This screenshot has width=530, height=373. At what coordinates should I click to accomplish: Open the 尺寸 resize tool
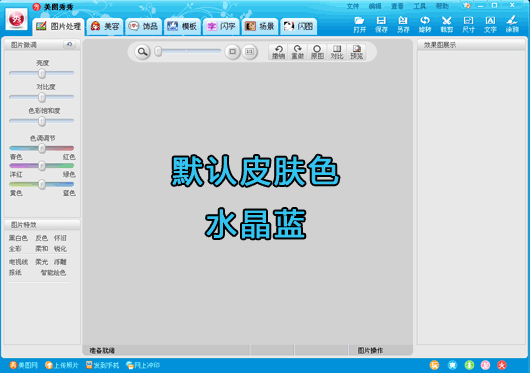pos(468,24)
